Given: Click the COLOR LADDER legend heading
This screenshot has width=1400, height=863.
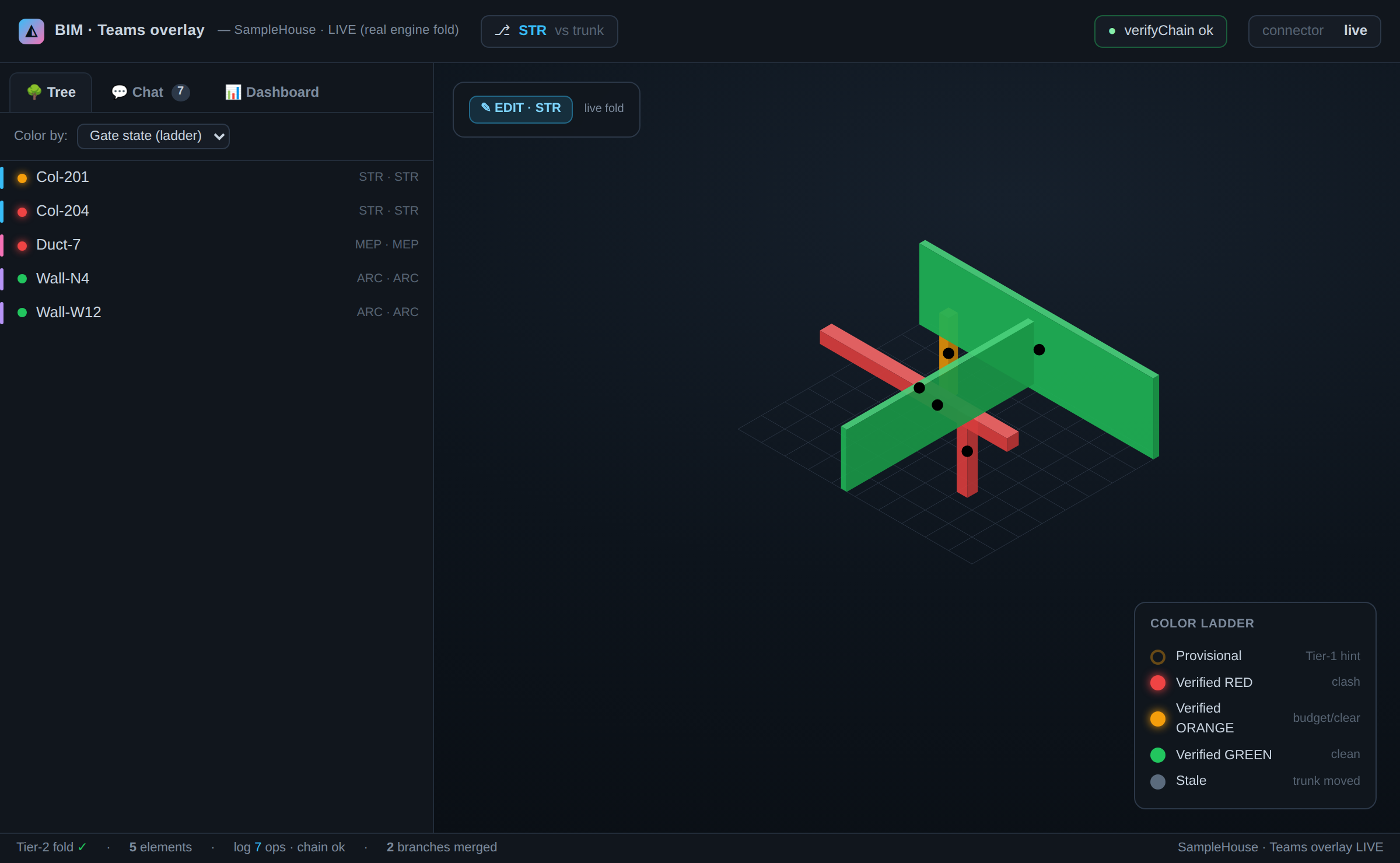Looking at the screenshot, I should pos(1202,623).
